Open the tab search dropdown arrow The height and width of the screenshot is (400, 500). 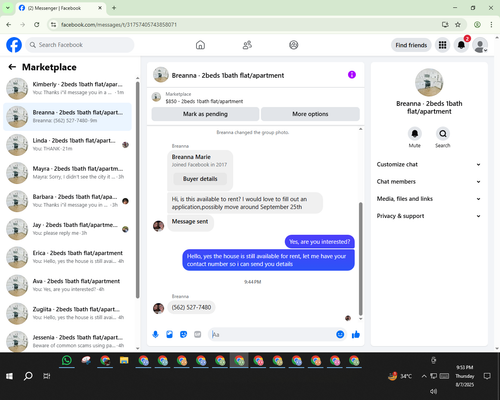[x=8, y=8]
